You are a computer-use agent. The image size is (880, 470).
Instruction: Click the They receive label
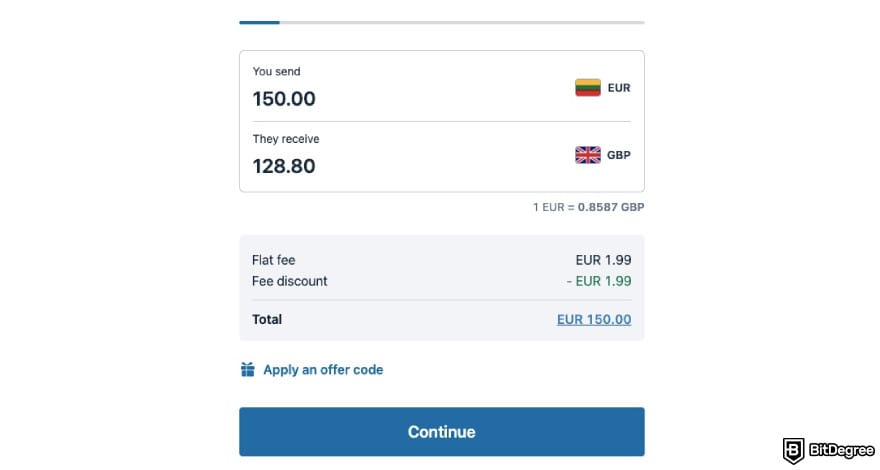pos(286,139)
